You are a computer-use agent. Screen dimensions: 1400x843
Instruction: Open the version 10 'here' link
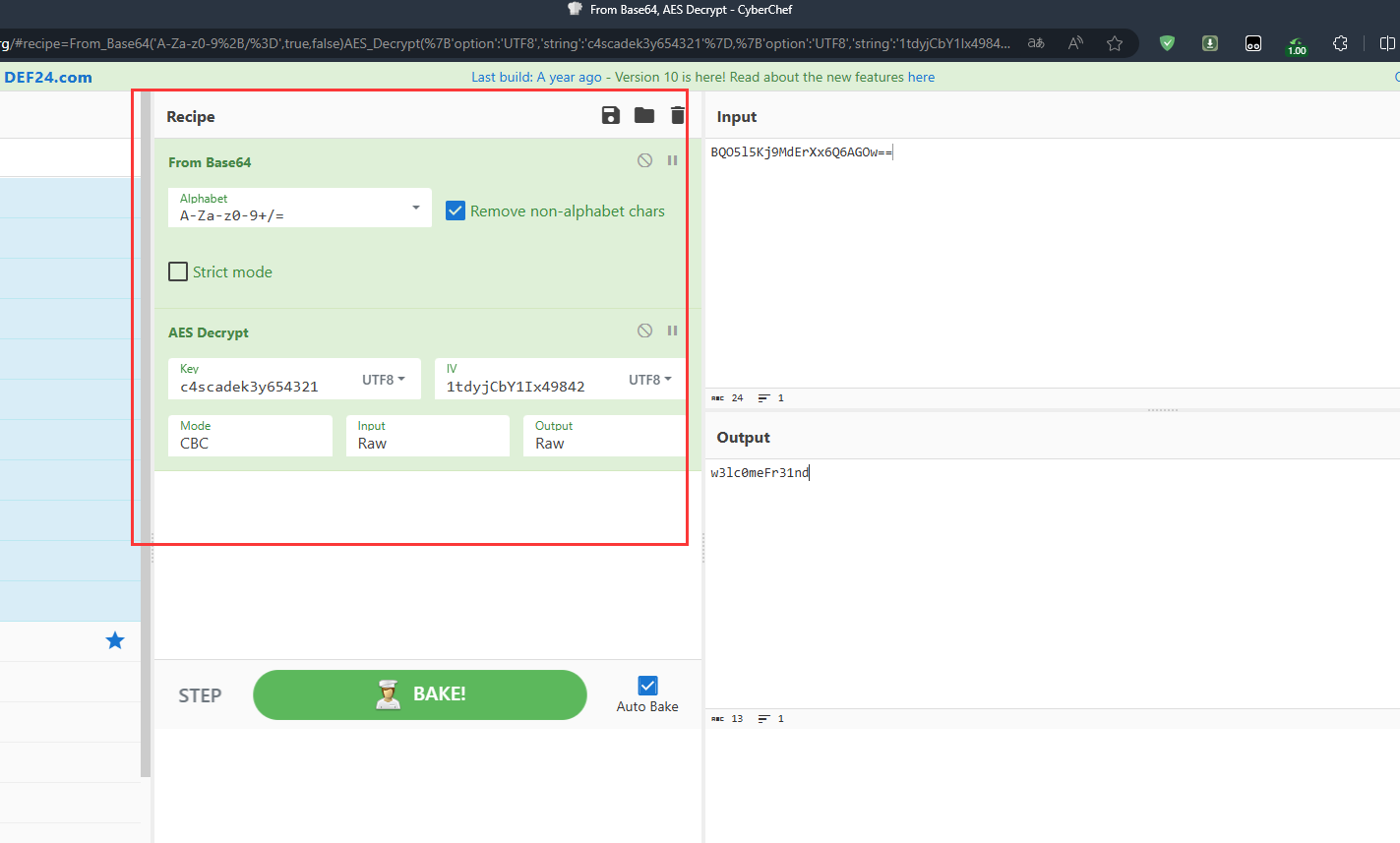click(921, 77)
